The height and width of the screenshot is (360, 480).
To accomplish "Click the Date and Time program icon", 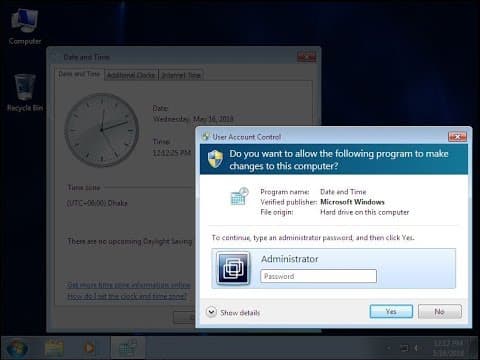I will tap(240, 196).
